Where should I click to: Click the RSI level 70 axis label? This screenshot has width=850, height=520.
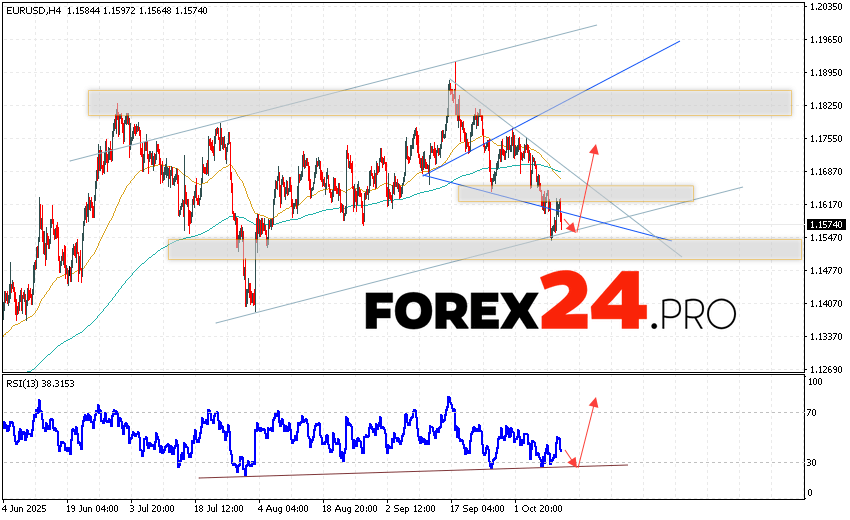coord(816,412)
